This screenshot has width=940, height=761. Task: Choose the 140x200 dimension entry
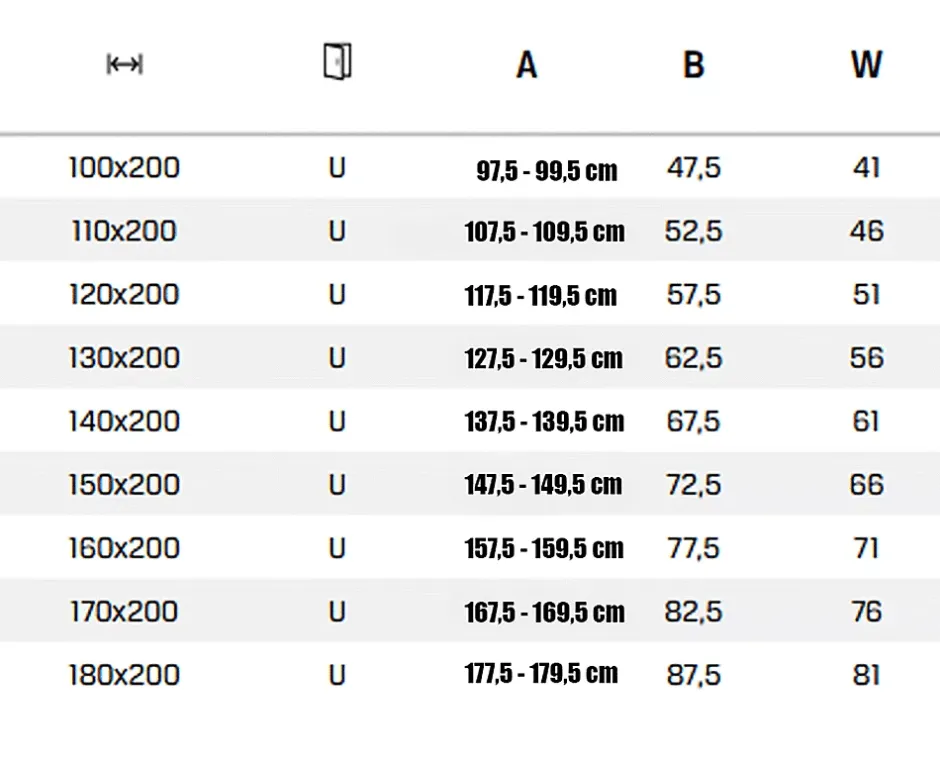point(124,422)
